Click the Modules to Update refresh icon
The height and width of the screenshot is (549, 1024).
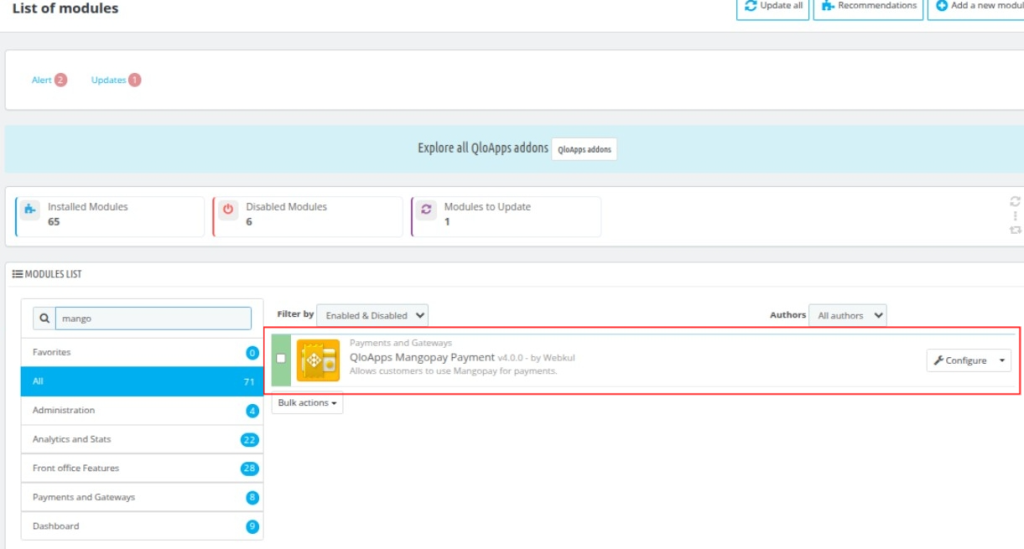pos(426,210)
